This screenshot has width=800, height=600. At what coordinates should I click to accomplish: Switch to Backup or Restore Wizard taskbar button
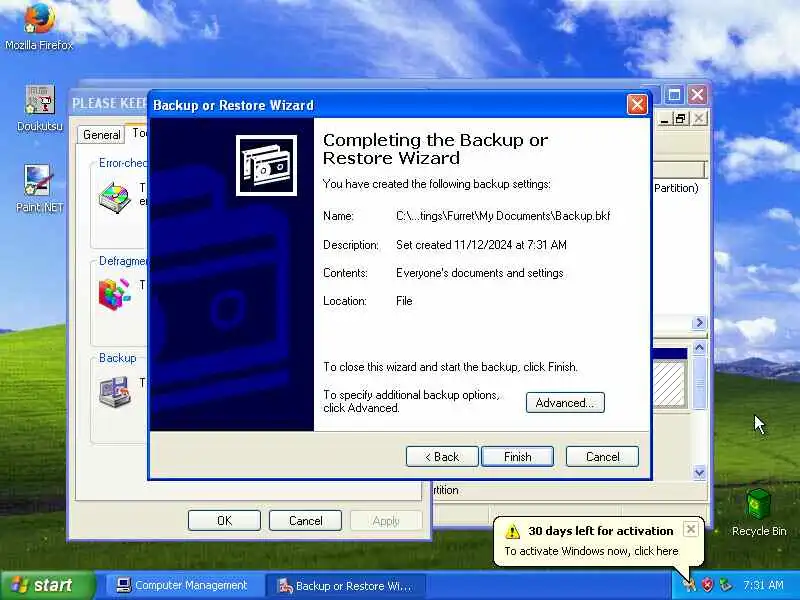point(344,585)
